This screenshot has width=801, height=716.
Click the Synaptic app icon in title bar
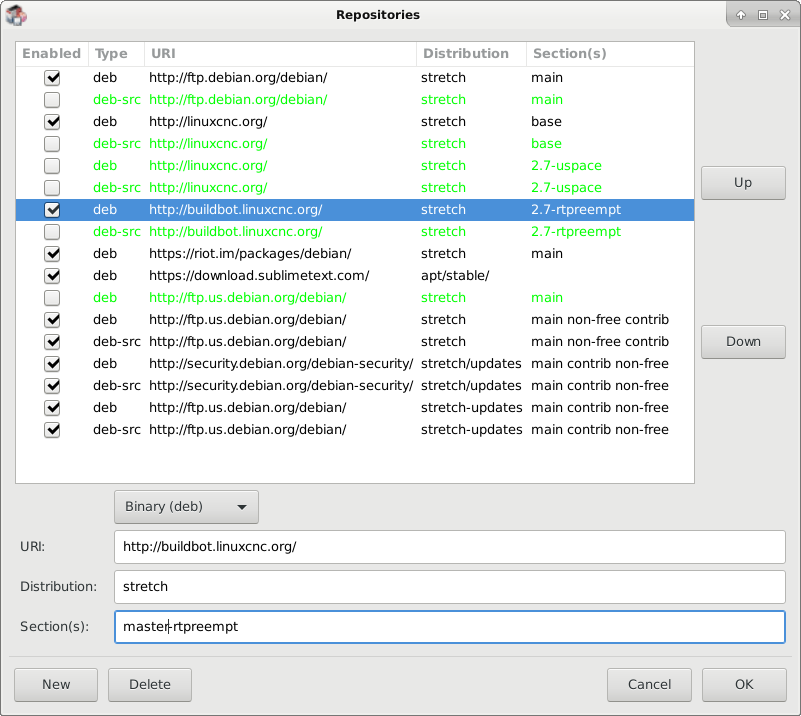coord(16,15)
